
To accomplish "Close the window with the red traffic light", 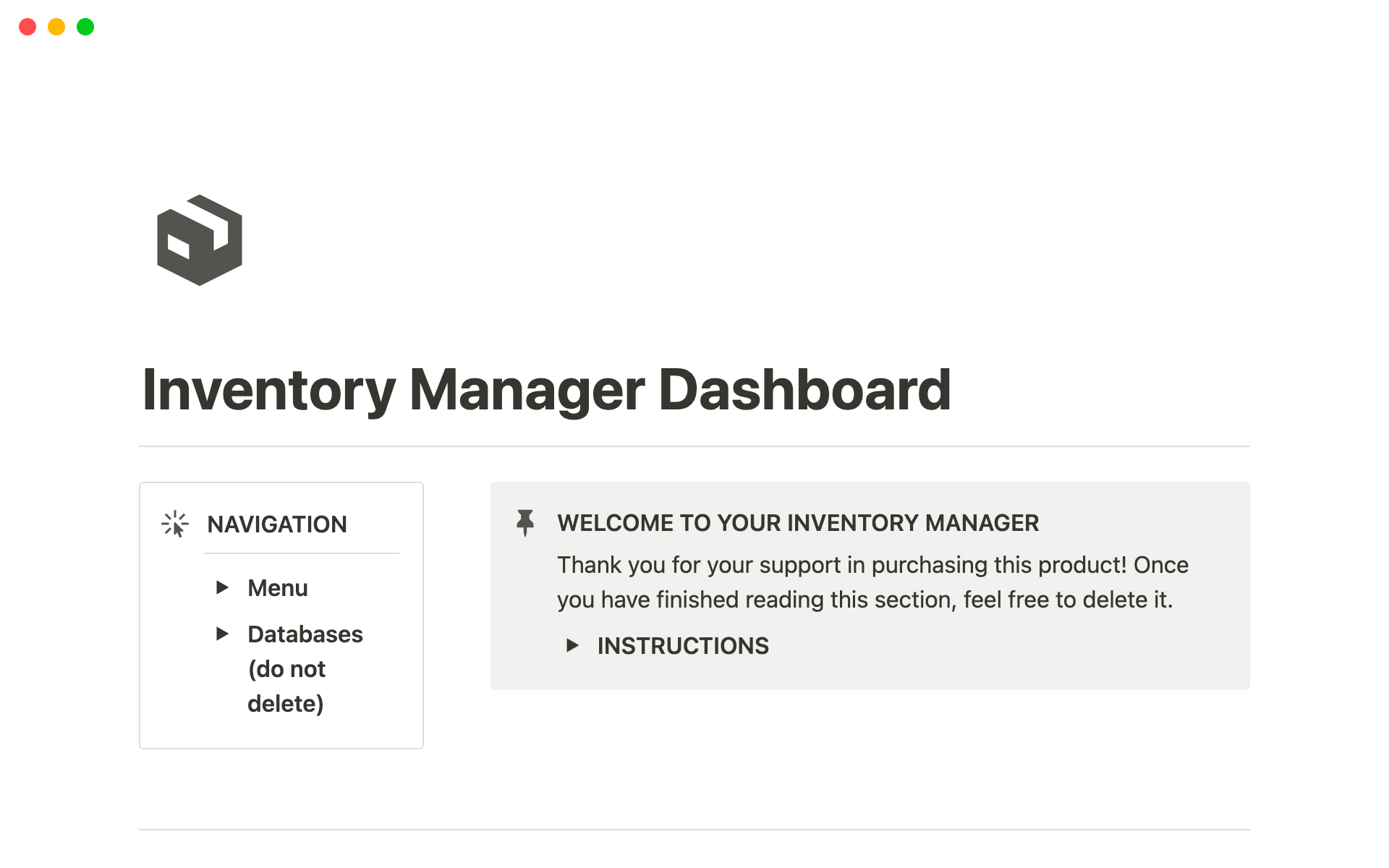I will (x=27, y=27).
